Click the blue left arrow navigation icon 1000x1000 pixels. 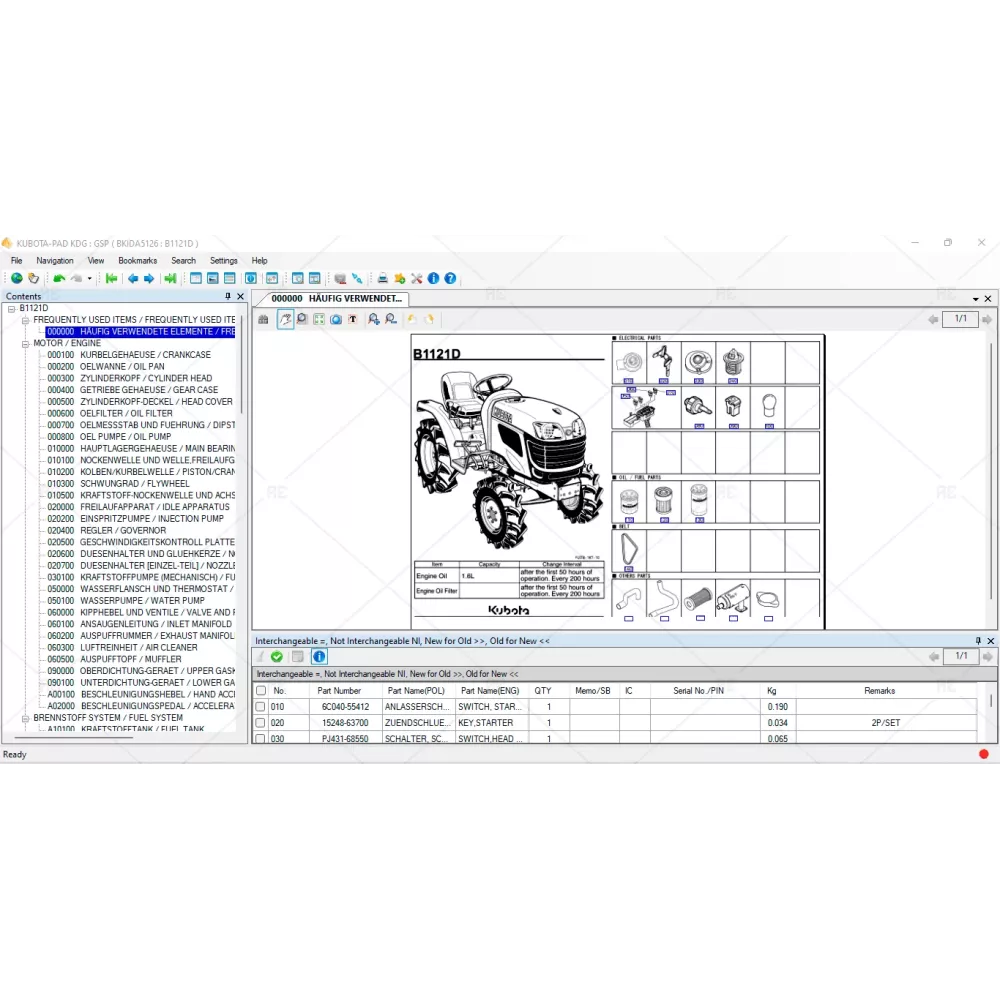pyautogui.click(x=132, y=279)
